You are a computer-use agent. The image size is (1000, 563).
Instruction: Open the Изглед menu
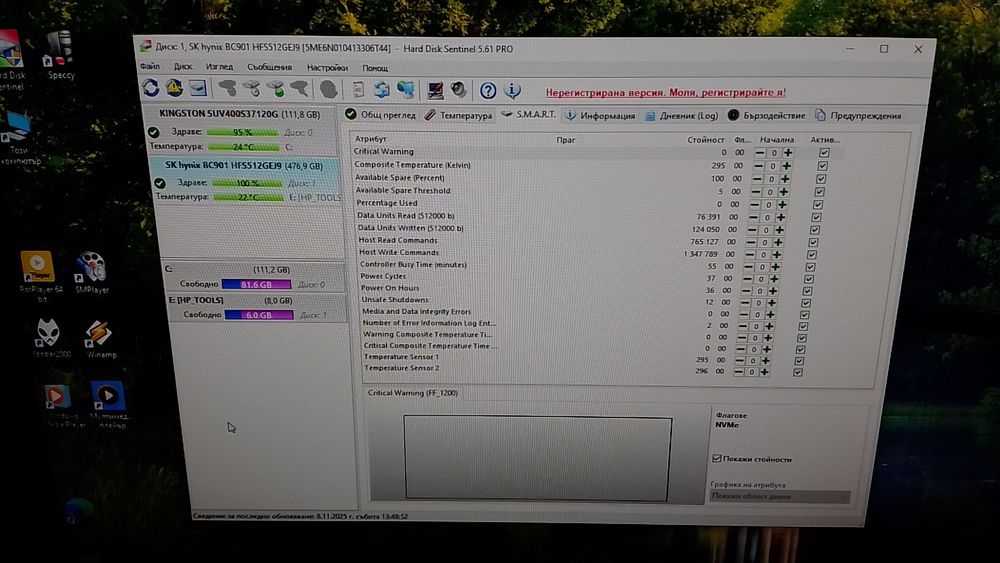219,66
